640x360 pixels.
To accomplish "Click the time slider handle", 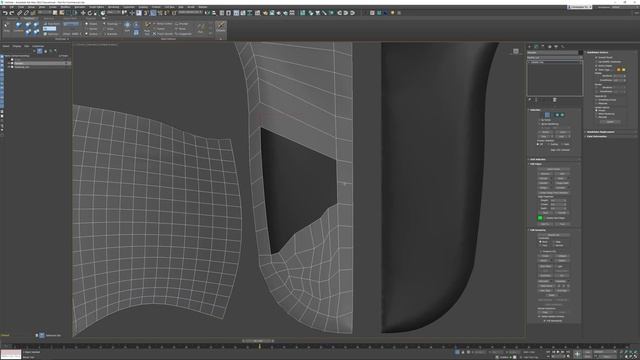I will 258,340.
